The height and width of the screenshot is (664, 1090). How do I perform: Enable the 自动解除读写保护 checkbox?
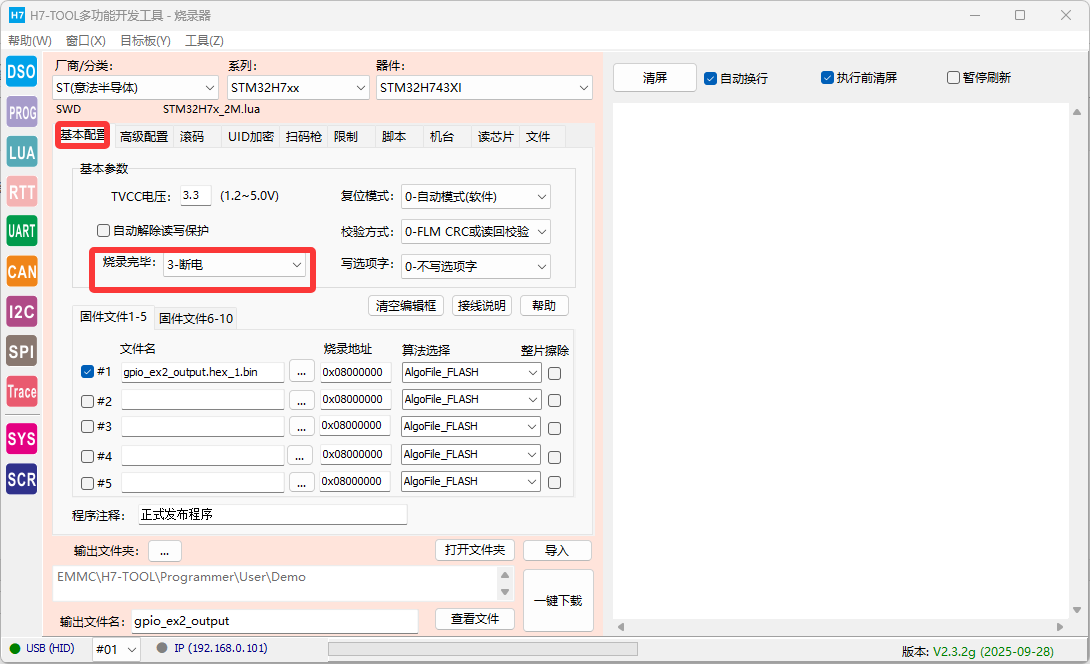(x=103, y=230)
